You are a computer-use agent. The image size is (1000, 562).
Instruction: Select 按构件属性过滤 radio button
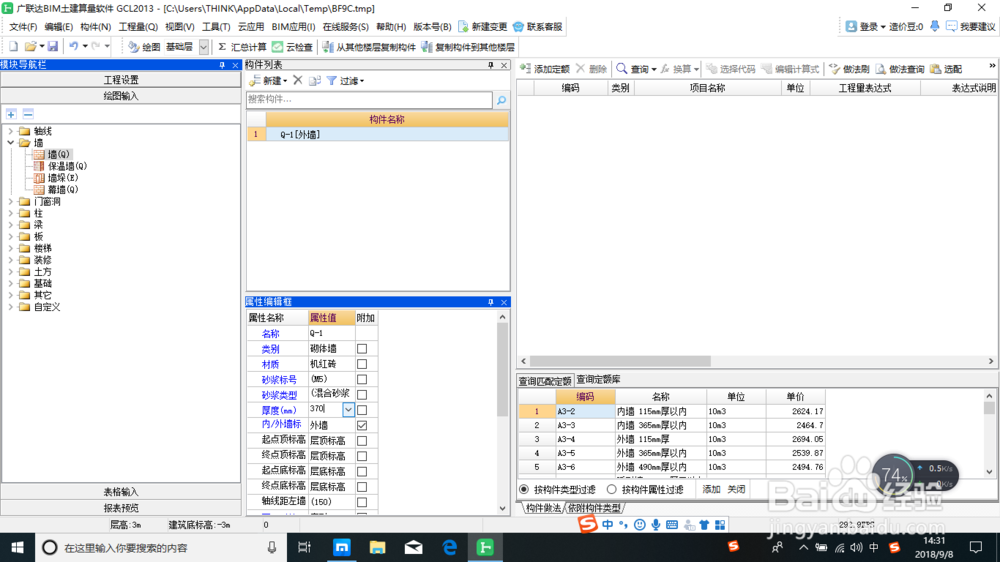pyautogui.click(x=612, y=489)
